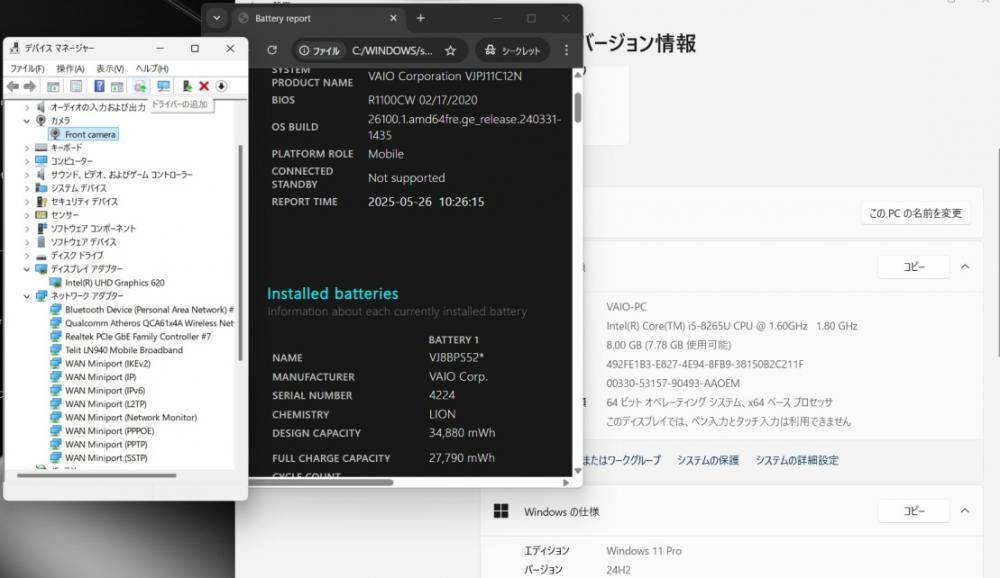The image size is (1000, 578).
Task: Bookmark the page with the star icon
Action: pos(450,50)
